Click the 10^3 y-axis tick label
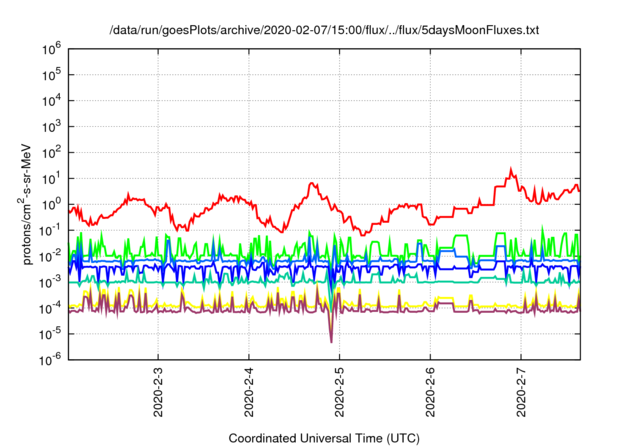Image resolution: width=640 pixels, height=448 pixels. (50, 126)
